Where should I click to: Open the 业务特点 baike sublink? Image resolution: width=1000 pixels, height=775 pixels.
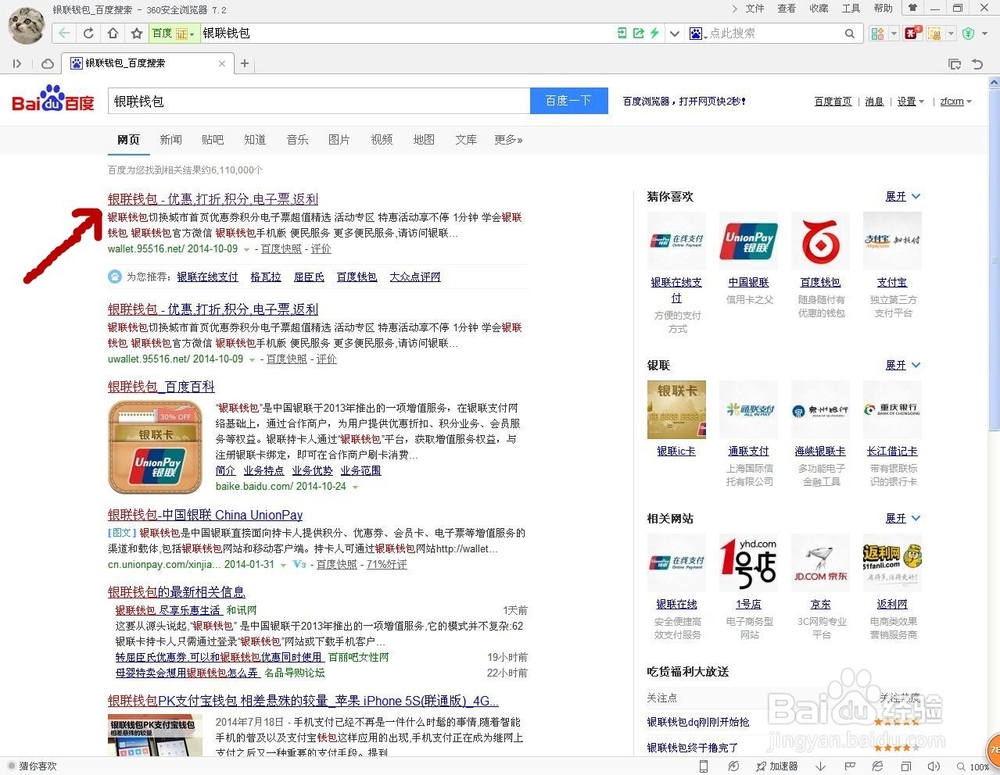[x=263, y=471]
